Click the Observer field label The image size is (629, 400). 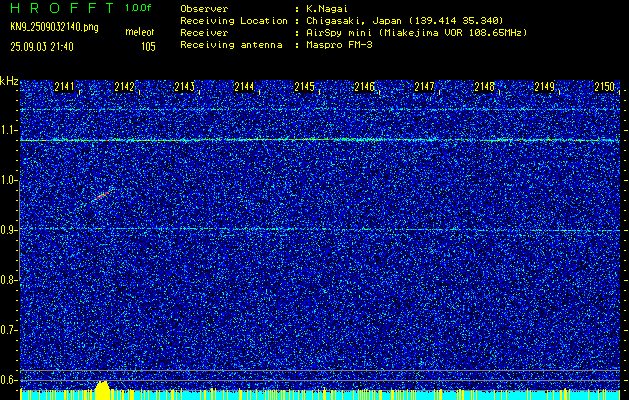pyautogui.click(x=204, y=9)
